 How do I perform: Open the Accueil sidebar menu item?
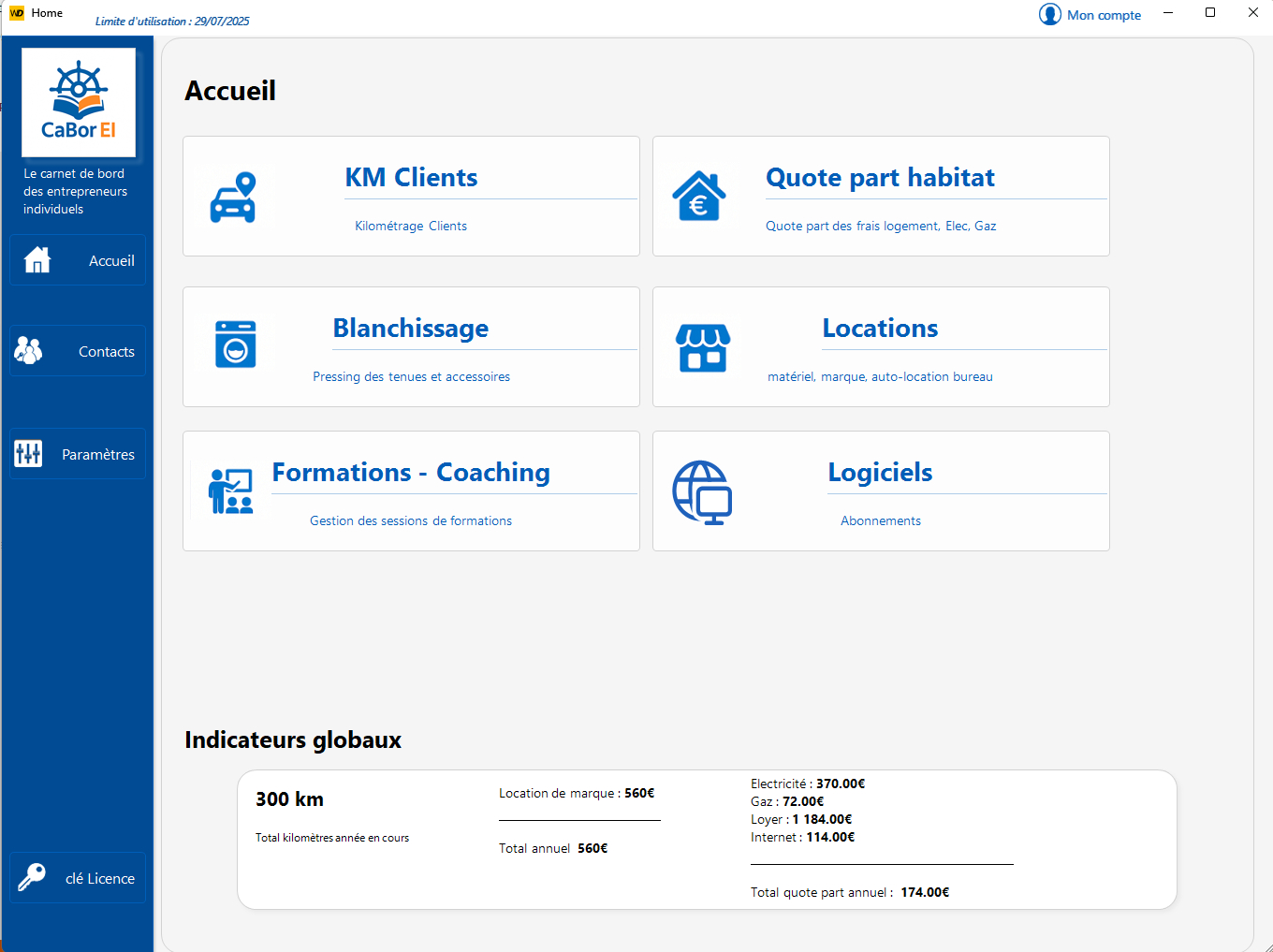[x=78, y=260]
